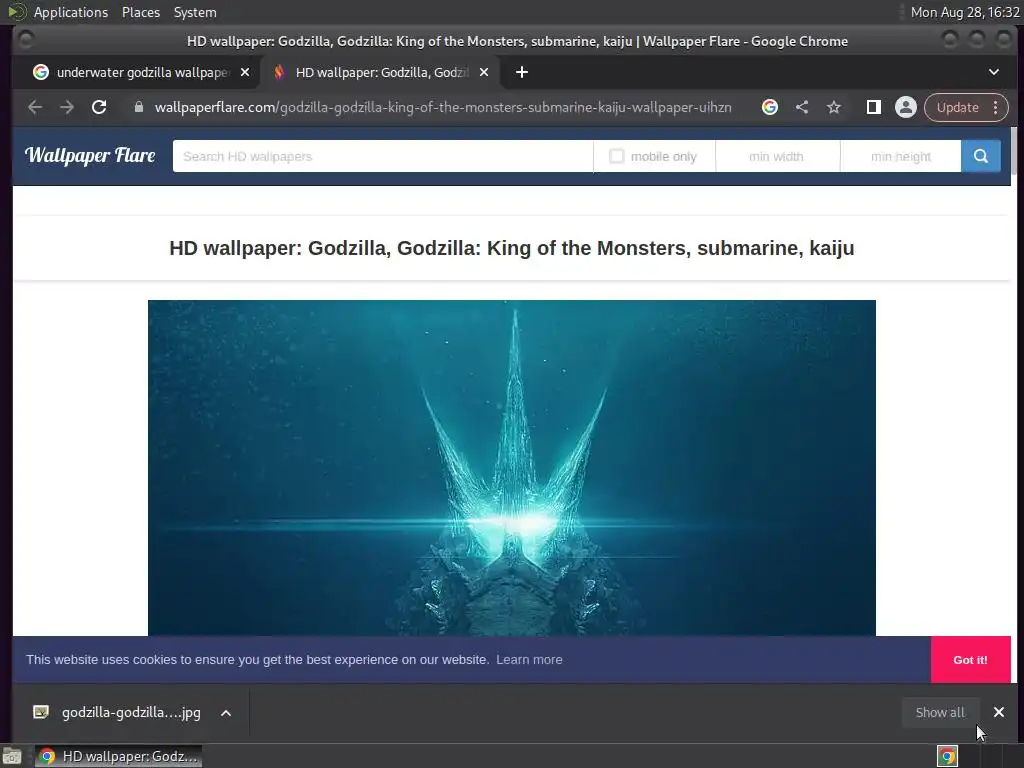View site info via padlock icon
This screenshot has height=768, width=1024.
tap(138, 107)
